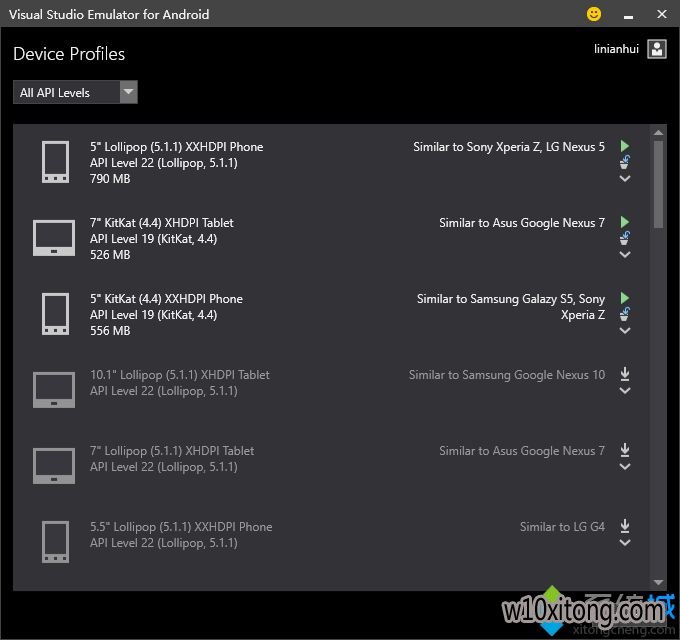The height and width of the screenshot is (640, 680).
Task: Uninstall the 5" Lollipop XXHDPI Phone profile
Action: [x=624, y=162]
